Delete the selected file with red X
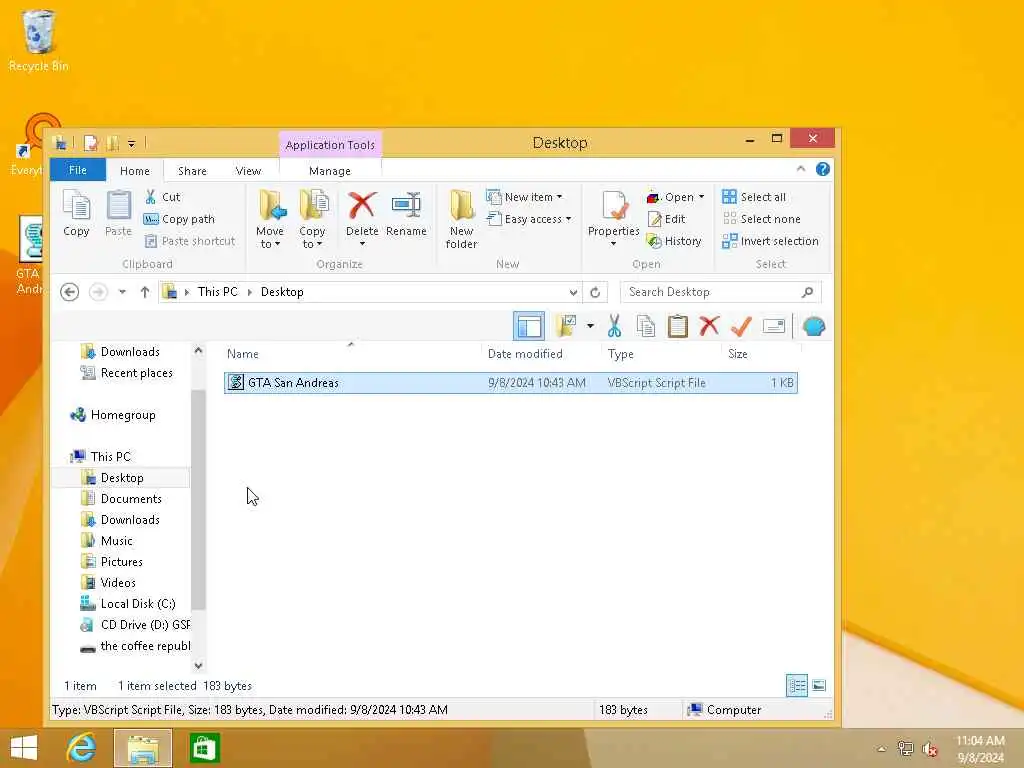1024x768 pixels. (362, 219)
